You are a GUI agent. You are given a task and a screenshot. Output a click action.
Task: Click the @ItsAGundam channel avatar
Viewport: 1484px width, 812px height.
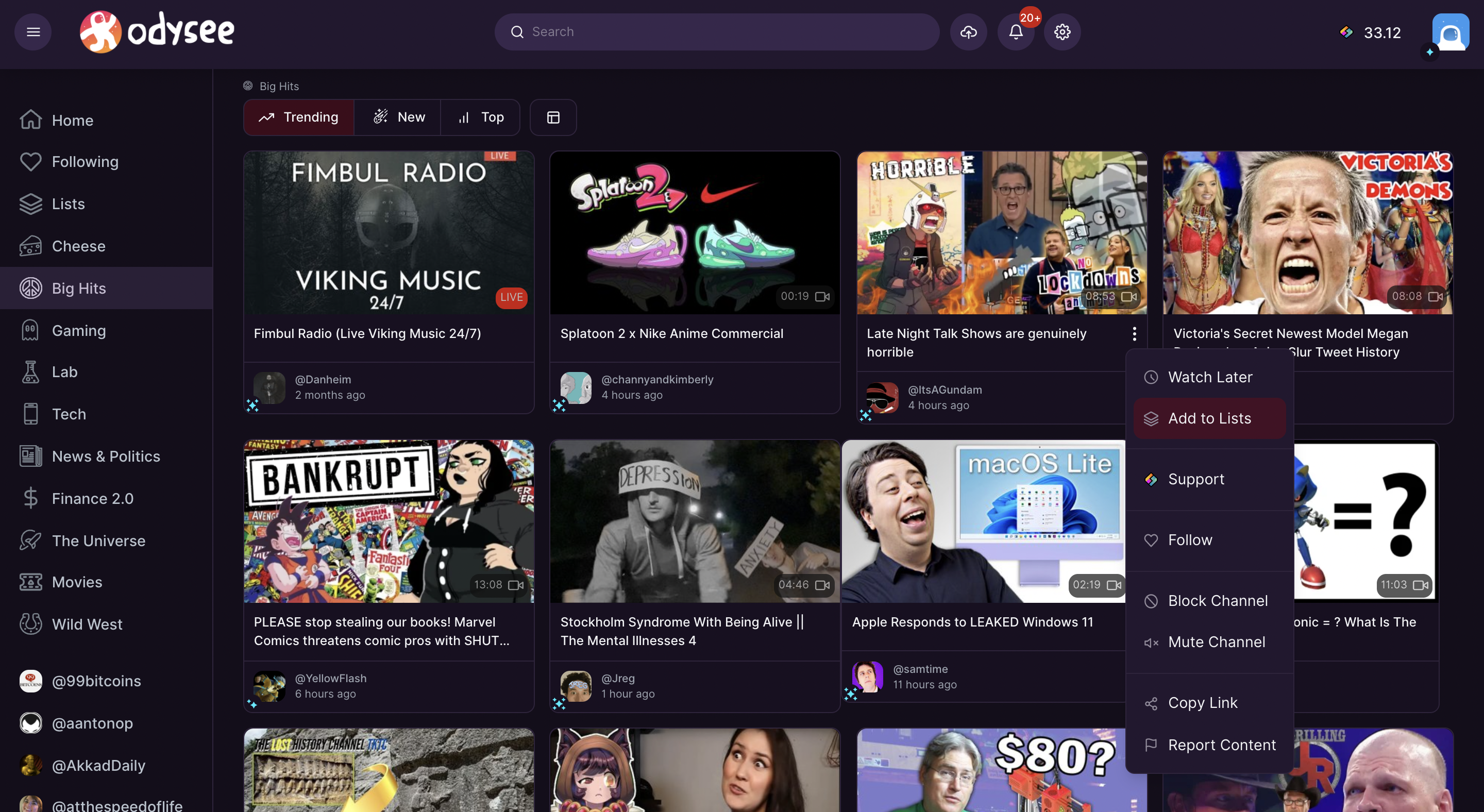883,398
